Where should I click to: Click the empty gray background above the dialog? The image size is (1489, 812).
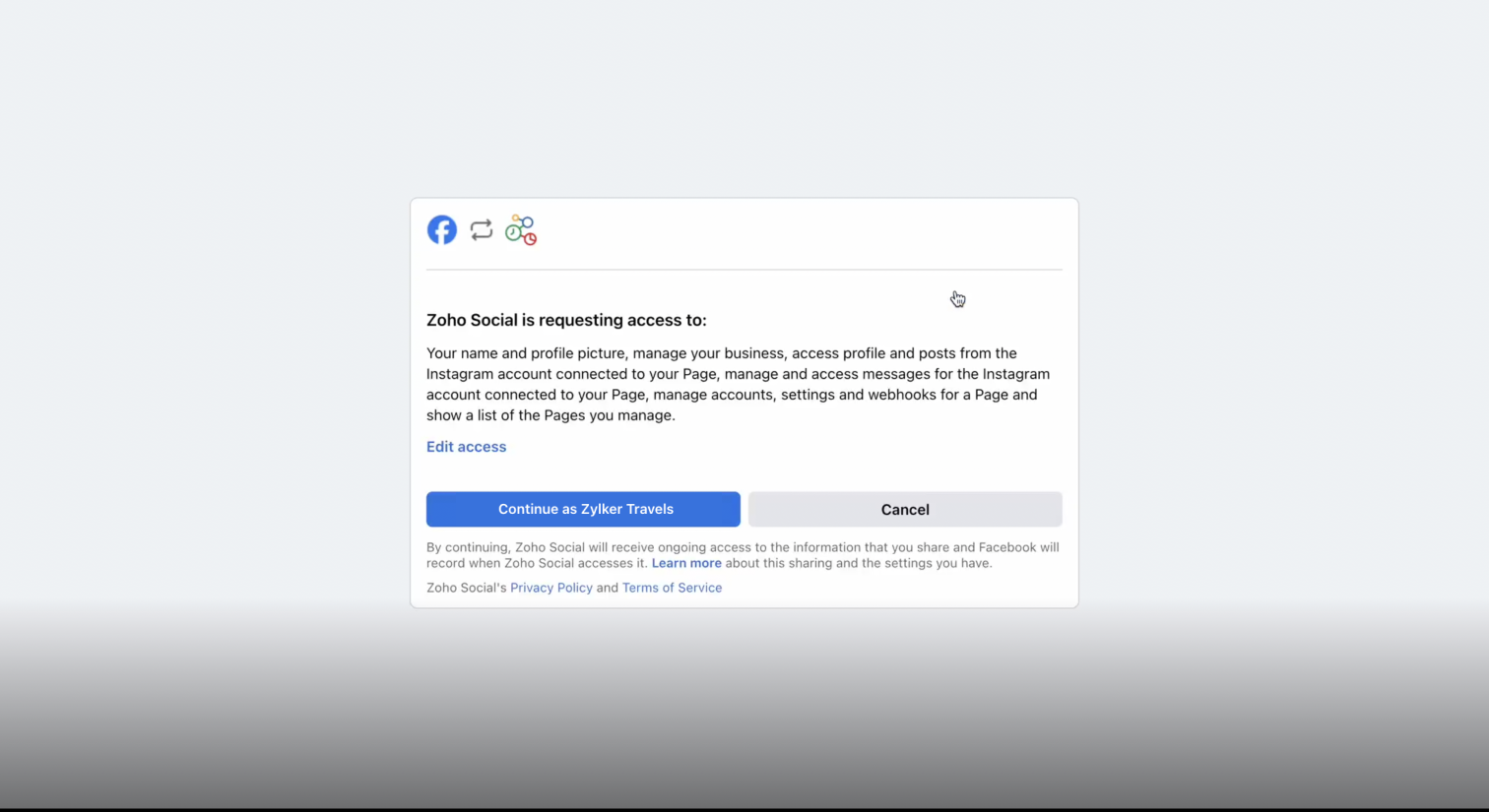(x=744, y=98)
